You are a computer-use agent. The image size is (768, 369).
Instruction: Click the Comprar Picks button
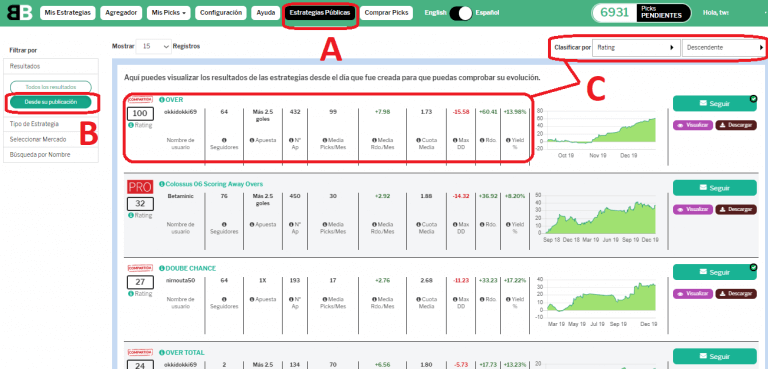tap(386, 13)
